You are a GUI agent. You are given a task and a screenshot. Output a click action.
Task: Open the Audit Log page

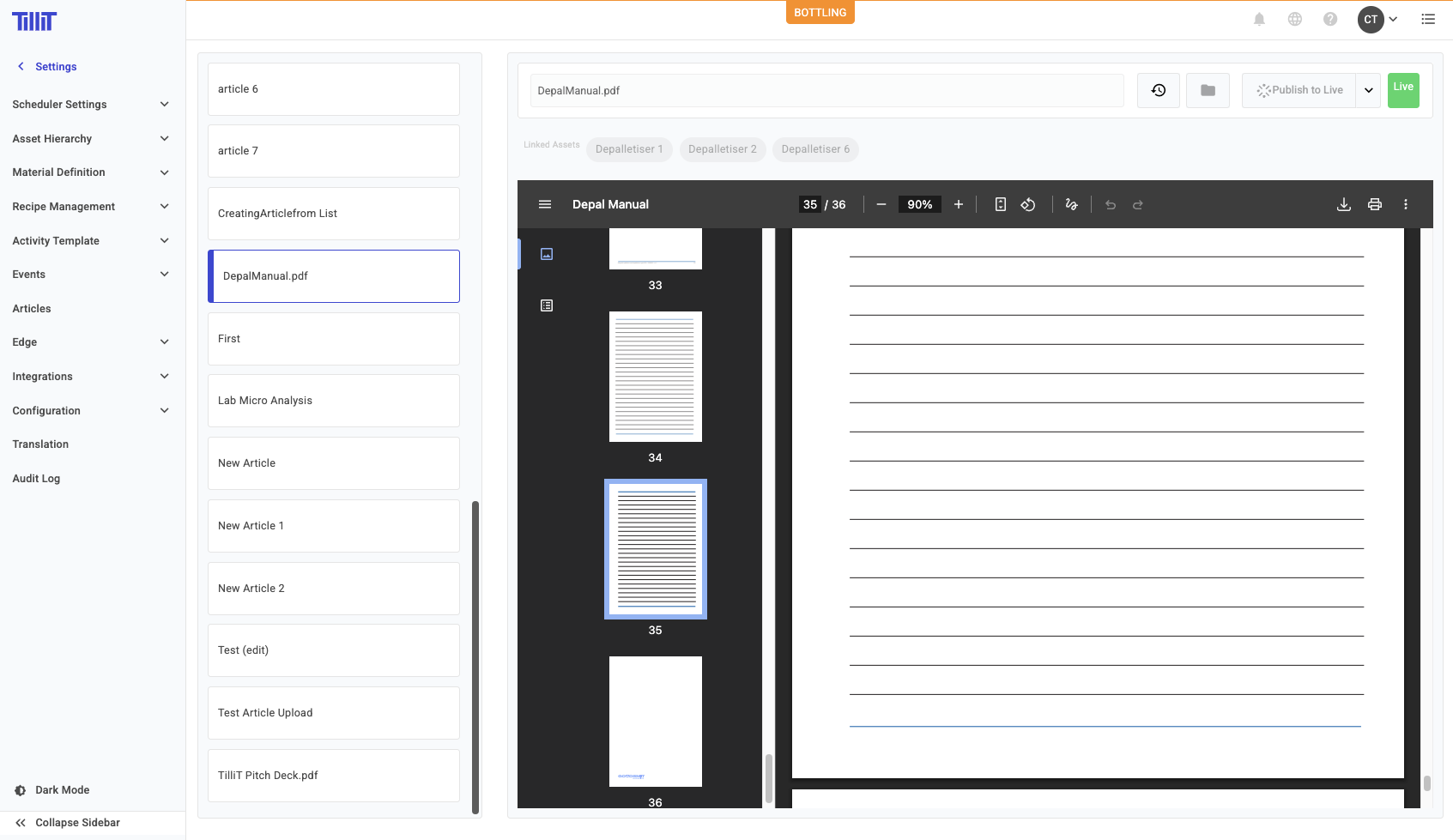point(36,479)
